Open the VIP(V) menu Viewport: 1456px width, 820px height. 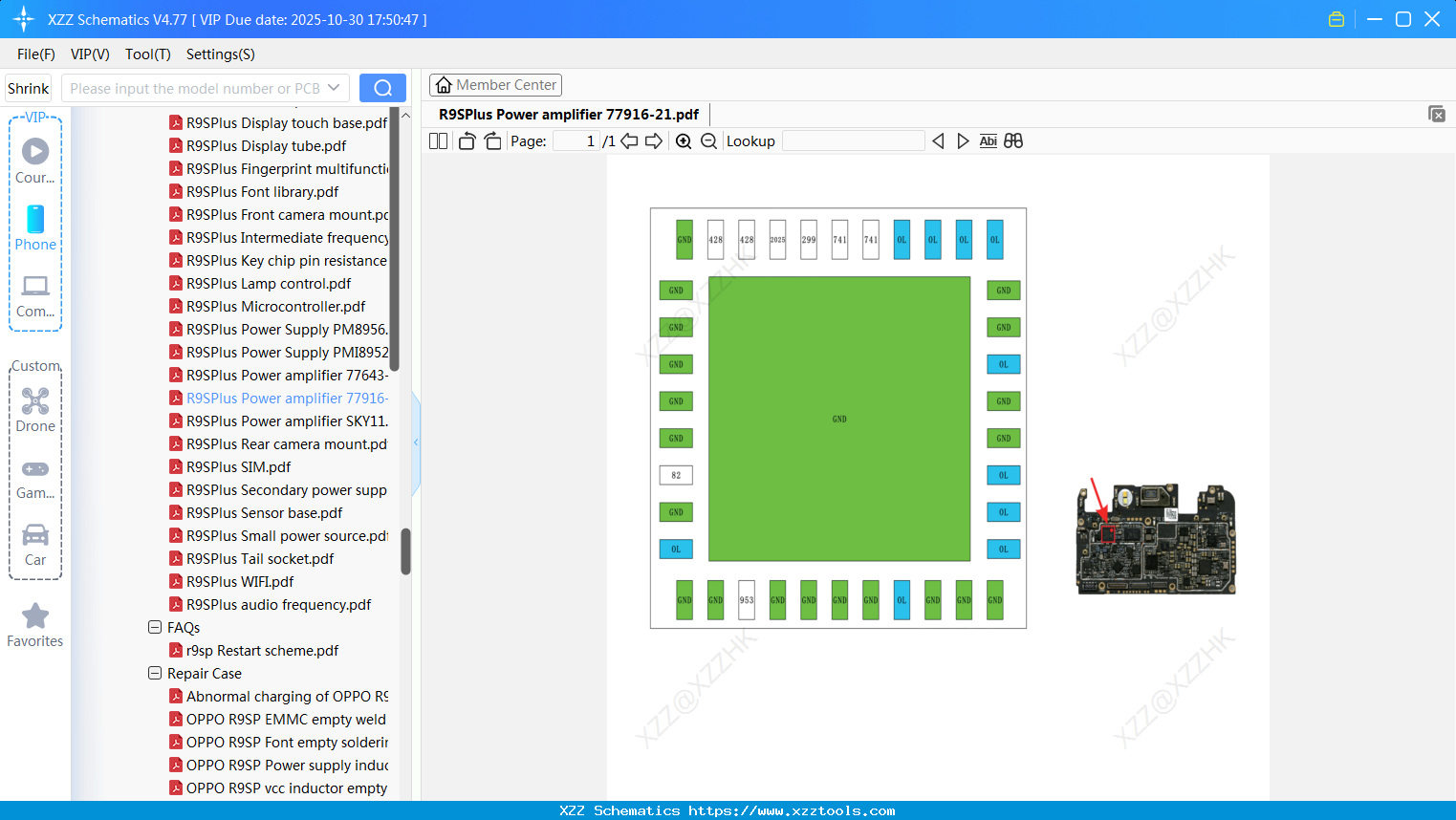(90, 54)
